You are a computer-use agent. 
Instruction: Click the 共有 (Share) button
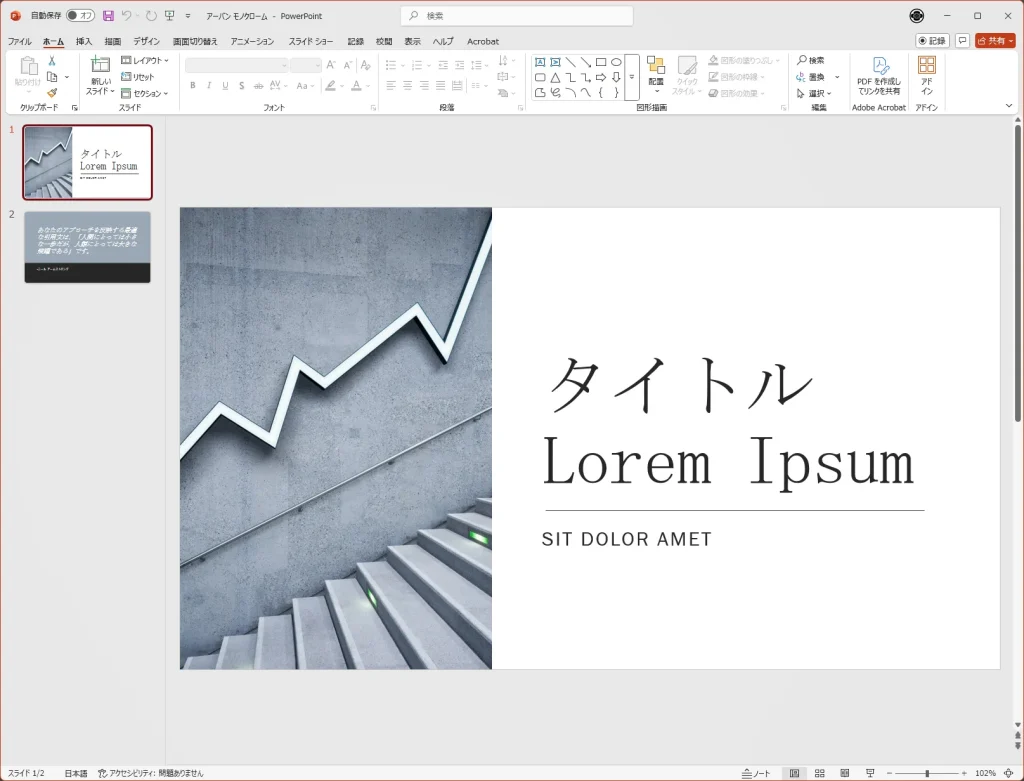pyautogui.click(x=995, y=41)
